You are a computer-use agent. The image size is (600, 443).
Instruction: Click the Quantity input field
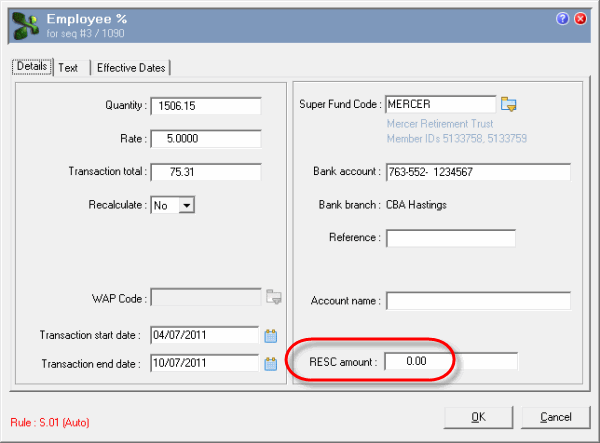205,105
